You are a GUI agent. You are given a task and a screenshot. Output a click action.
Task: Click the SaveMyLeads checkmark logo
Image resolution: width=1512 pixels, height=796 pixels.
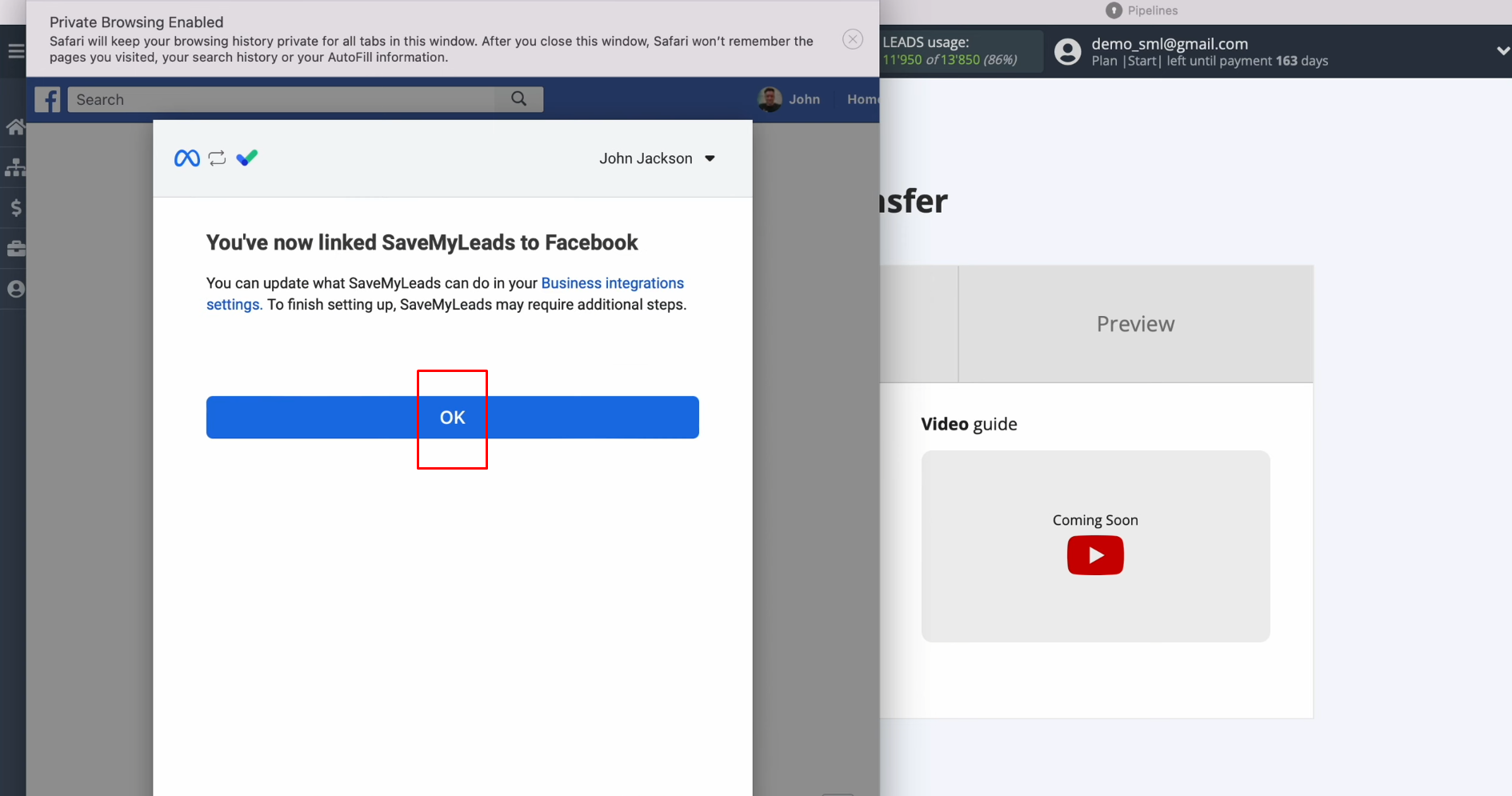(247, 158)
